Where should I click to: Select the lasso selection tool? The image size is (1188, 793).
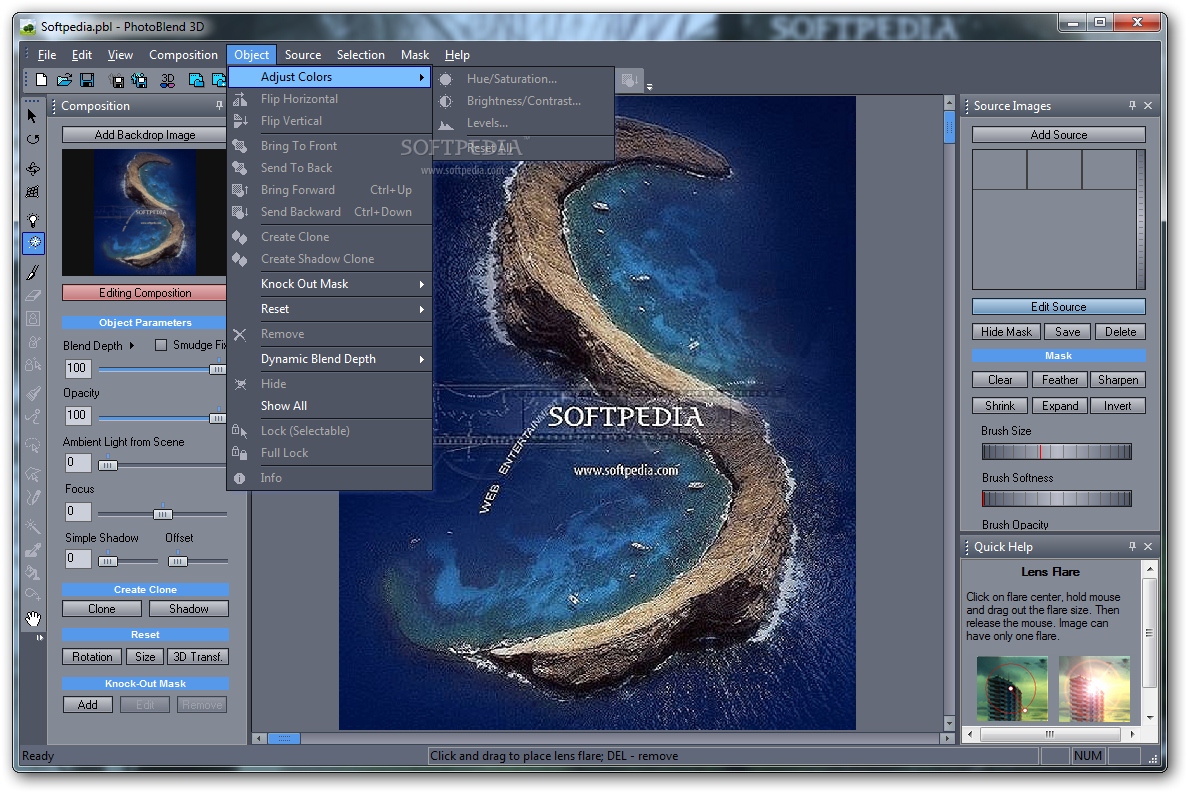coord(33,445)
